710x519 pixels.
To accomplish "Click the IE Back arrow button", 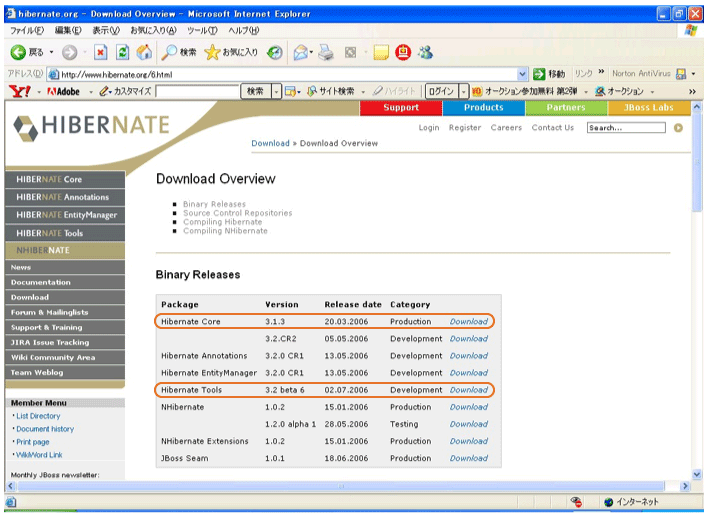I will pos(18,53).
